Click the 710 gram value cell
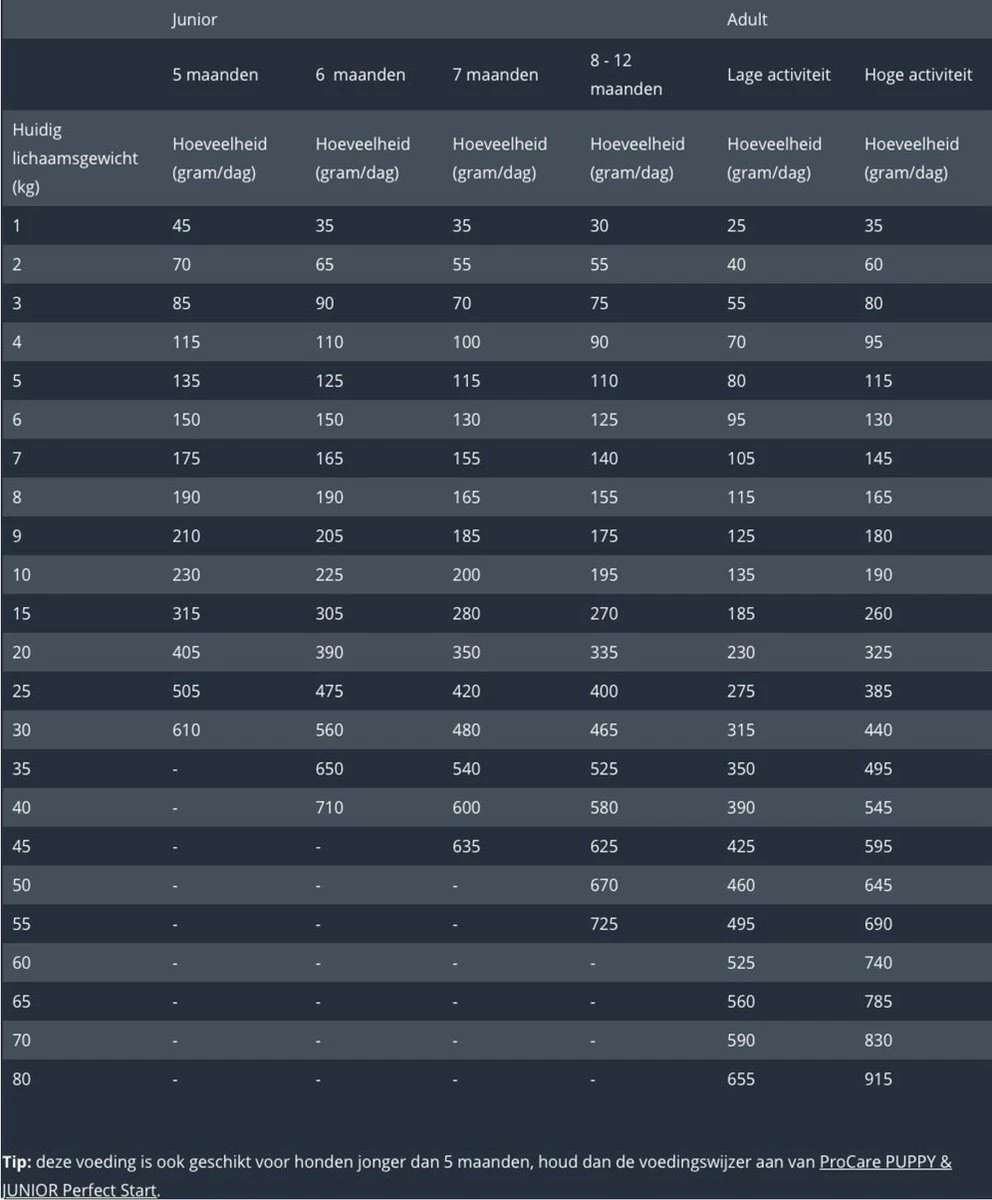 (329, 807)
